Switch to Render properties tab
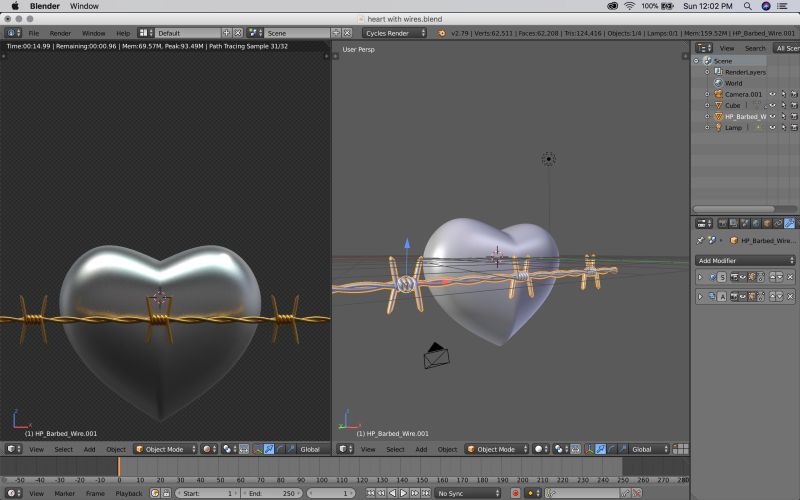Screen dimensions: 800x500 pos(722,223)
